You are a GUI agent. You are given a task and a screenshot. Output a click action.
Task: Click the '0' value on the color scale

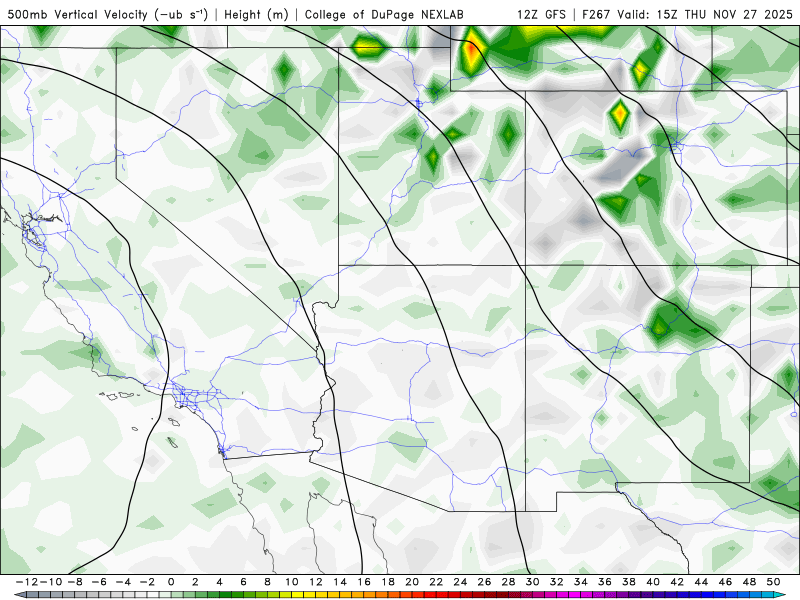point(171,582)
